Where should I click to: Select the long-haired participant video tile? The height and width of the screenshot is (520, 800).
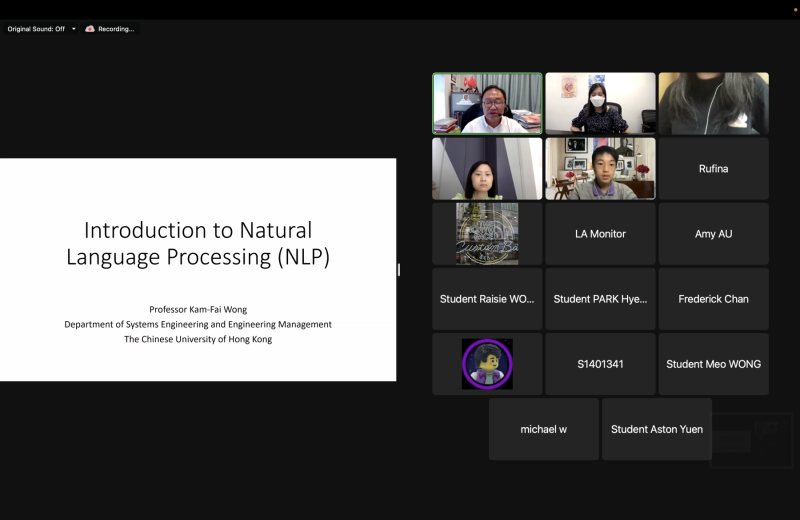[x=714, y=103]
